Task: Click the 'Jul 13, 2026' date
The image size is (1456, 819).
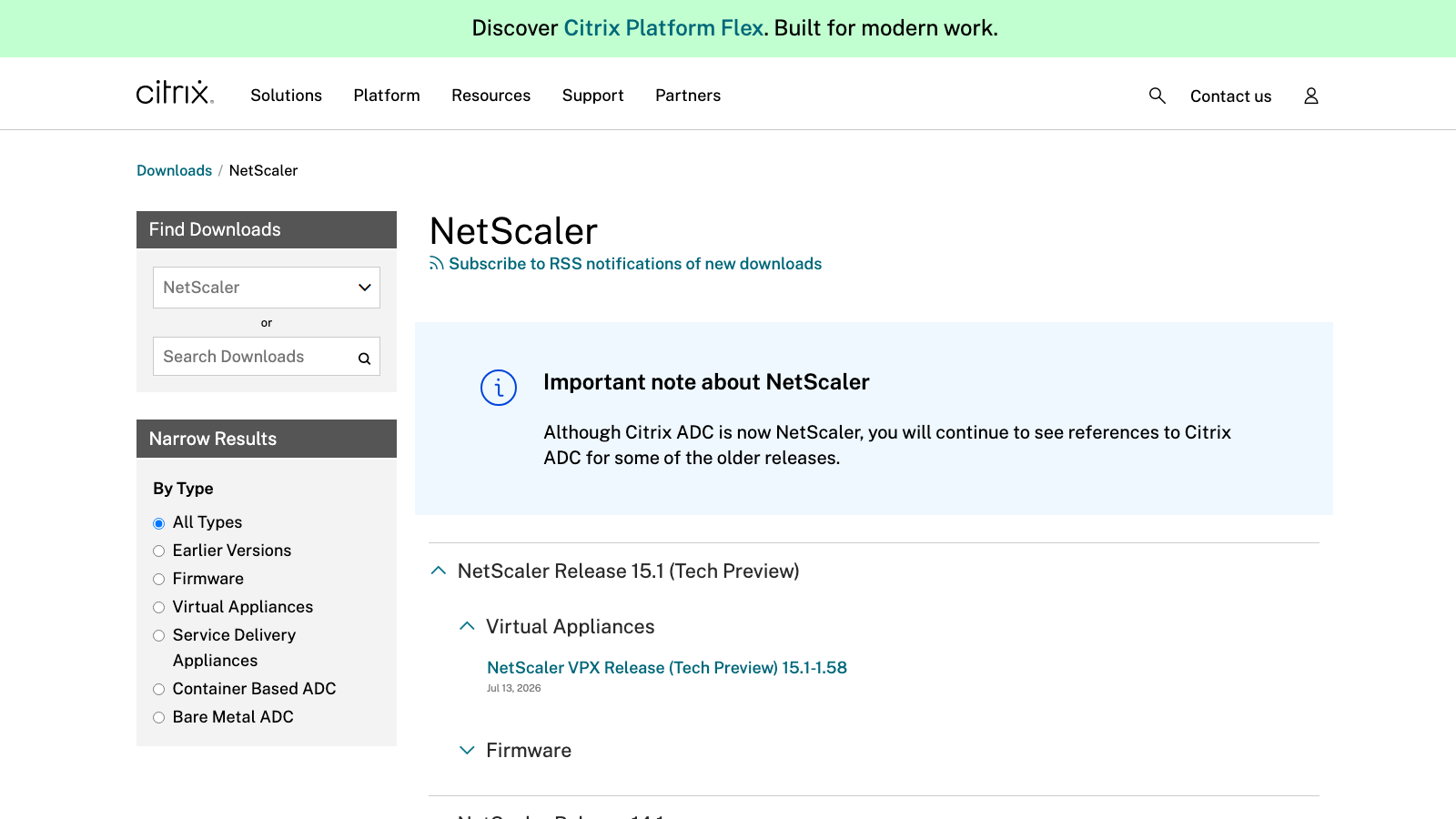Action: point(513,688)
